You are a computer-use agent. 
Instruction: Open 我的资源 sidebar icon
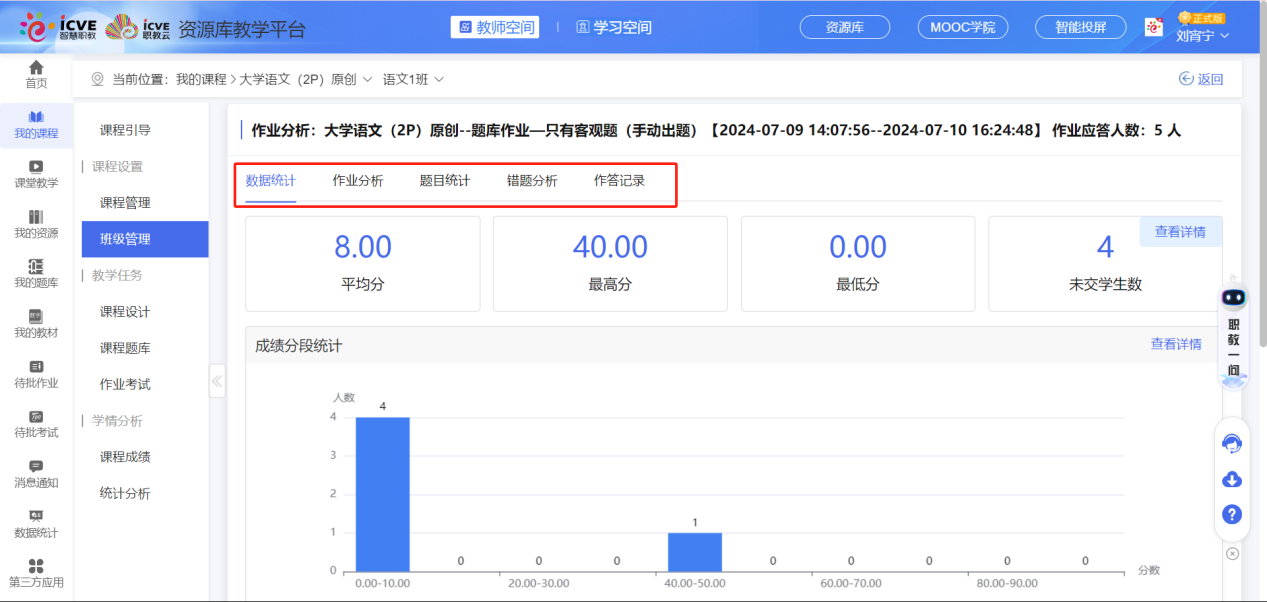(x=36, y=224)
